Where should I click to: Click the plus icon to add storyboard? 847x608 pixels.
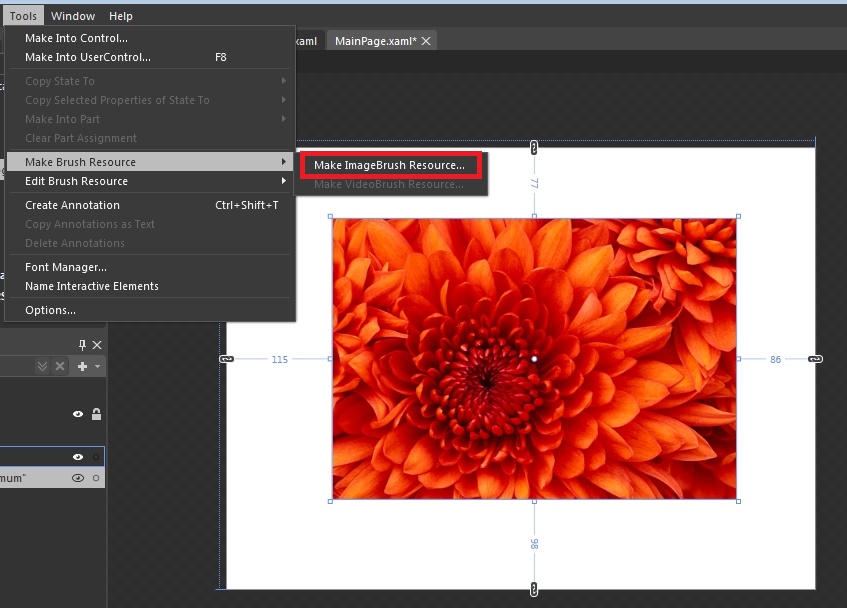83,367
